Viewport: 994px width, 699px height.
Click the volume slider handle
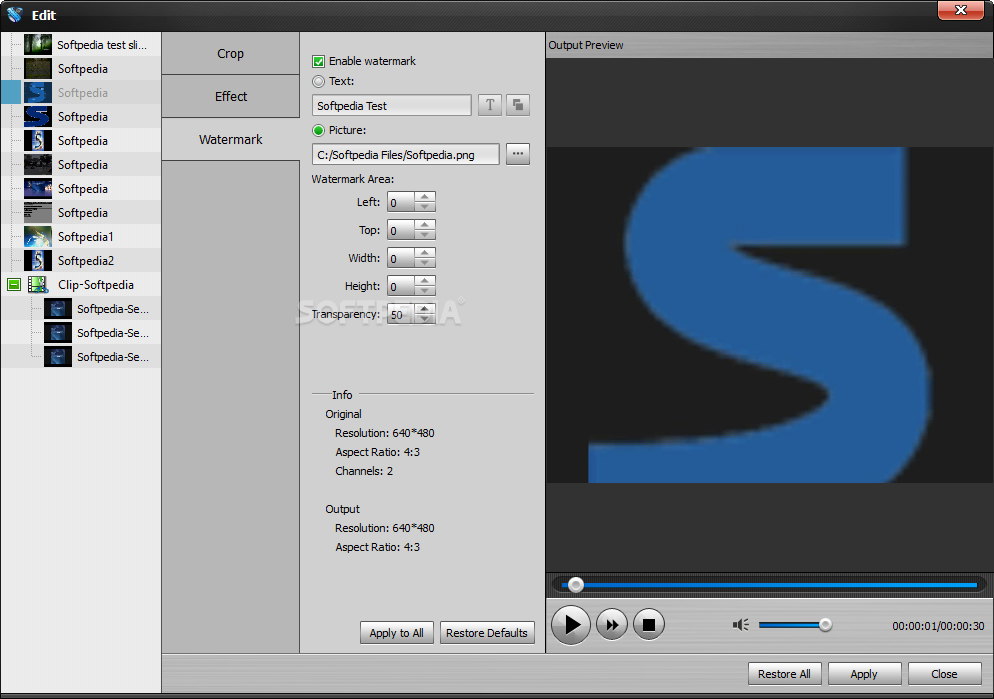825,625
